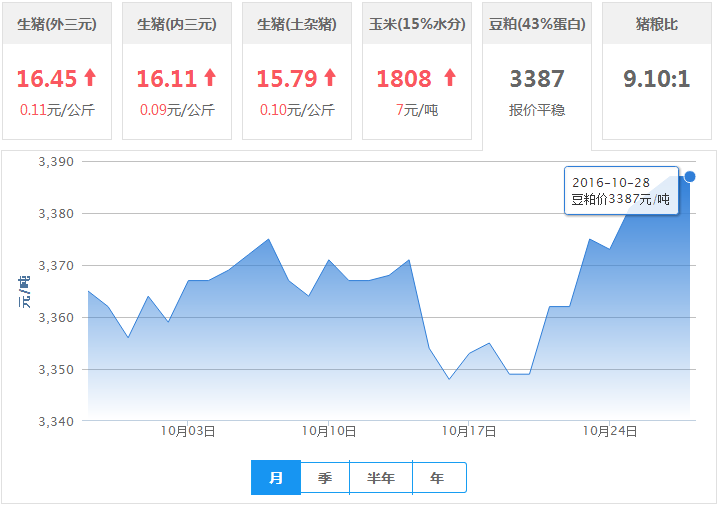
Task: Click the 0.11元/公斤 change text
Action: (57, 110)
